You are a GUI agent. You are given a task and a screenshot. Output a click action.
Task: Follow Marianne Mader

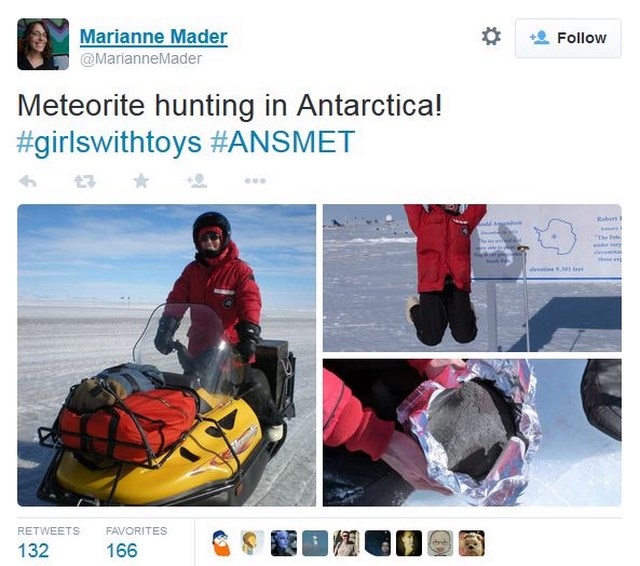[x=568, y=38]
